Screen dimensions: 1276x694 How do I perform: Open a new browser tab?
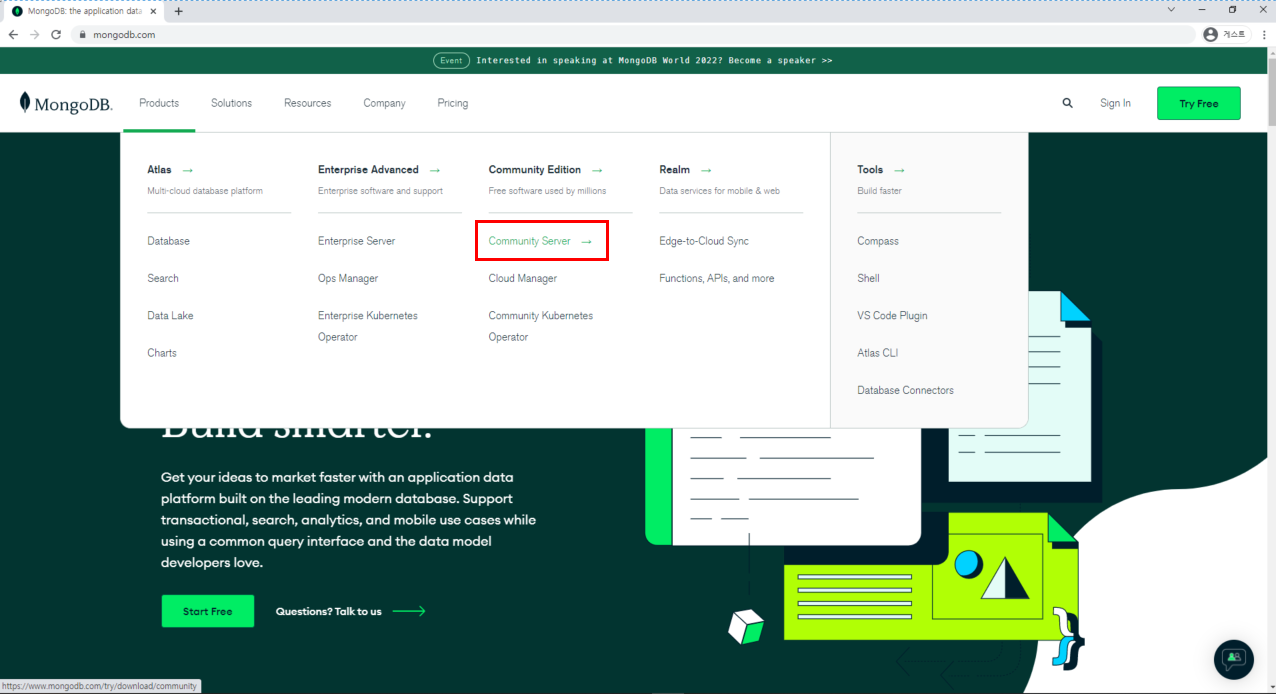pyautogui.click(x=179, y=11)
